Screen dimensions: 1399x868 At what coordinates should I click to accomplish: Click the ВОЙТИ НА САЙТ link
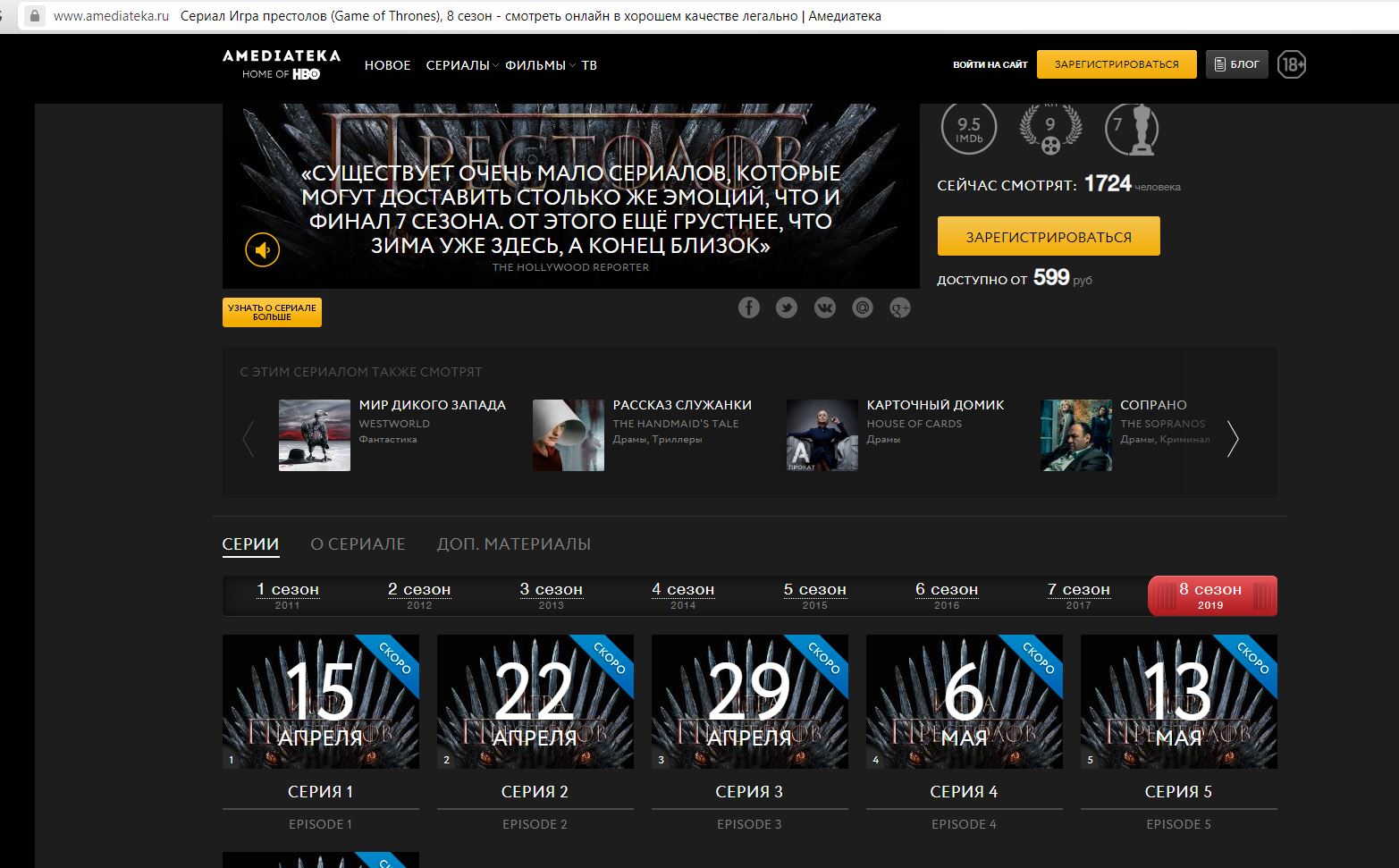[x=990, y=64]
